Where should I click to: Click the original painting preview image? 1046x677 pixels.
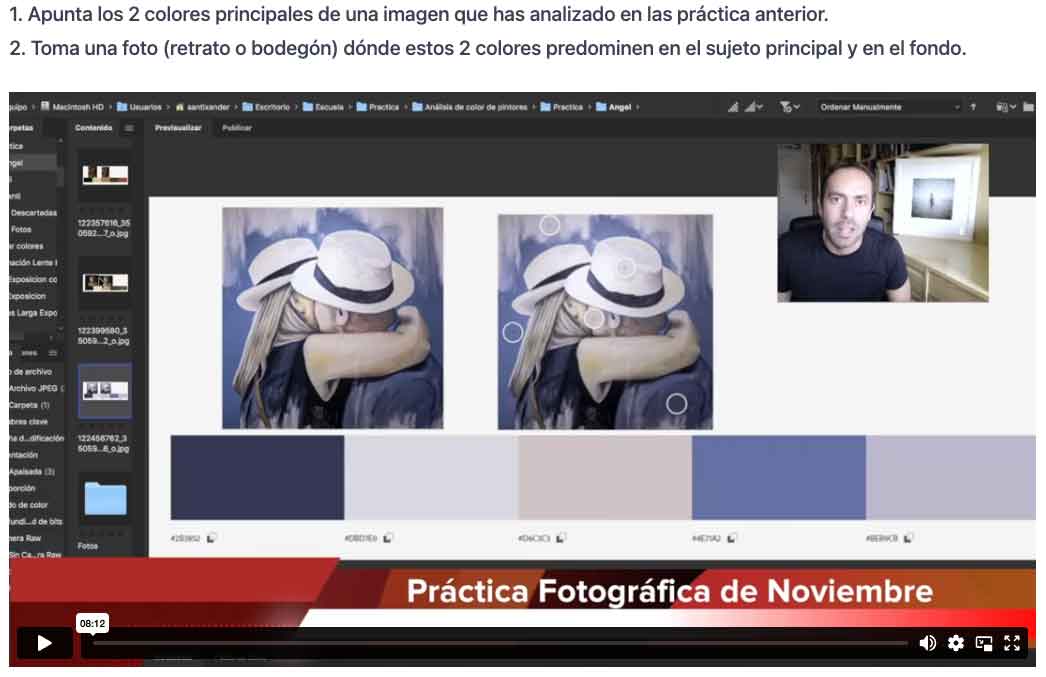pyautogui.click(x=332, y=317)
